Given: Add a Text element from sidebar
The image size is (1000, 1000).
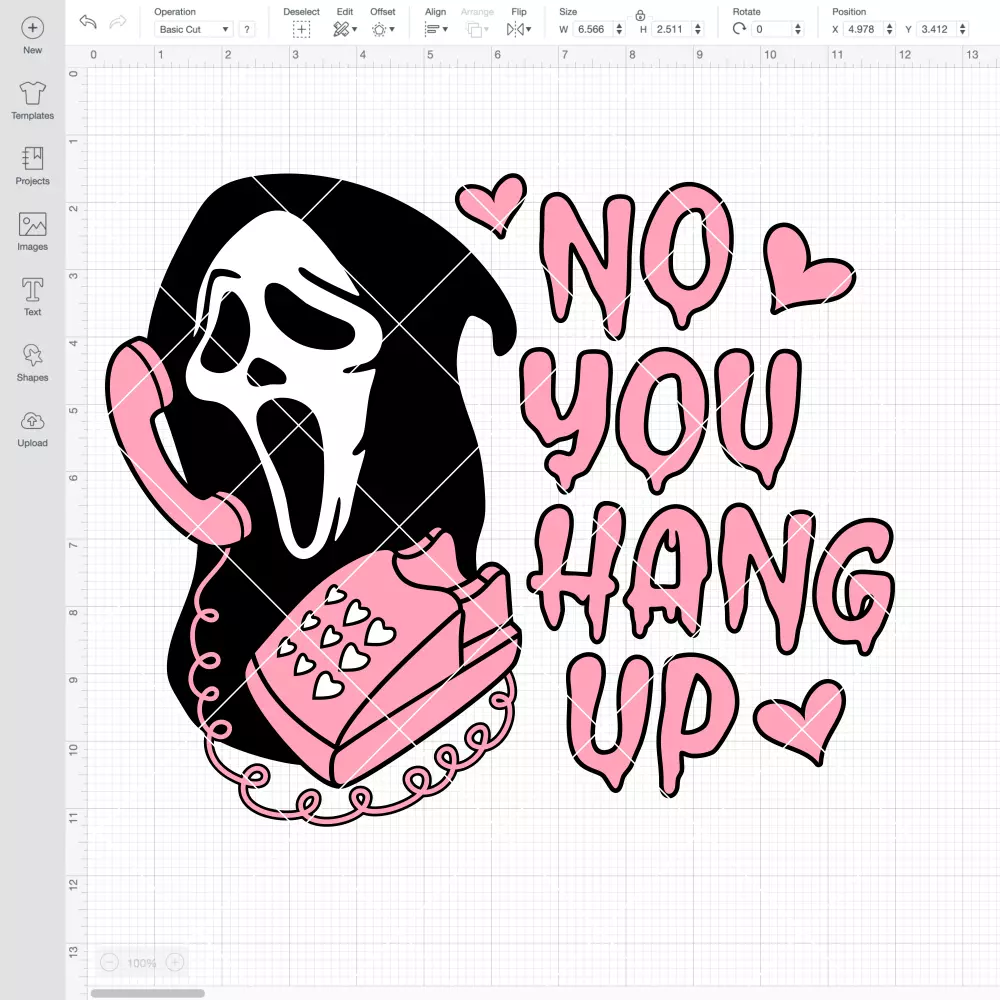Looking at the screenshot, I should [x=33, y=297].
